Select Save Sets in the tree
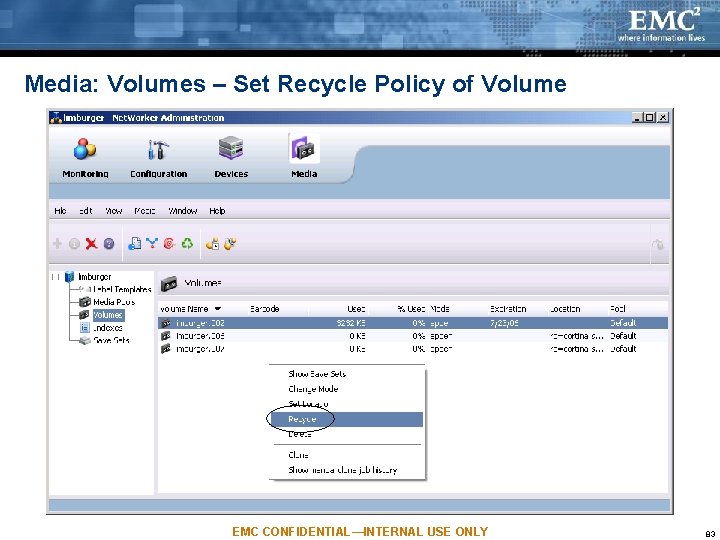Viewport: 720px width, 540px height. click(x=111, y=340)
